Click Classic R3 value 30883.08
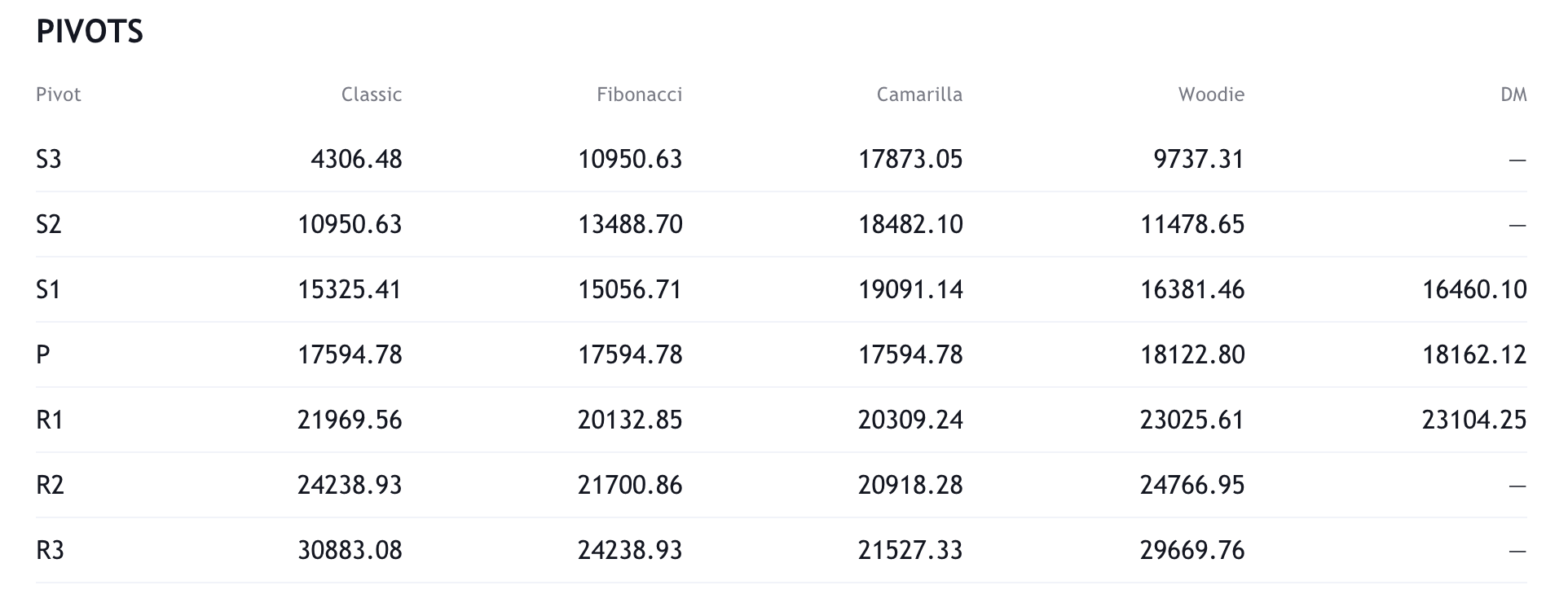Image resolution: width=1568 pixels, height=616 pixels. [x=350, y=550]
